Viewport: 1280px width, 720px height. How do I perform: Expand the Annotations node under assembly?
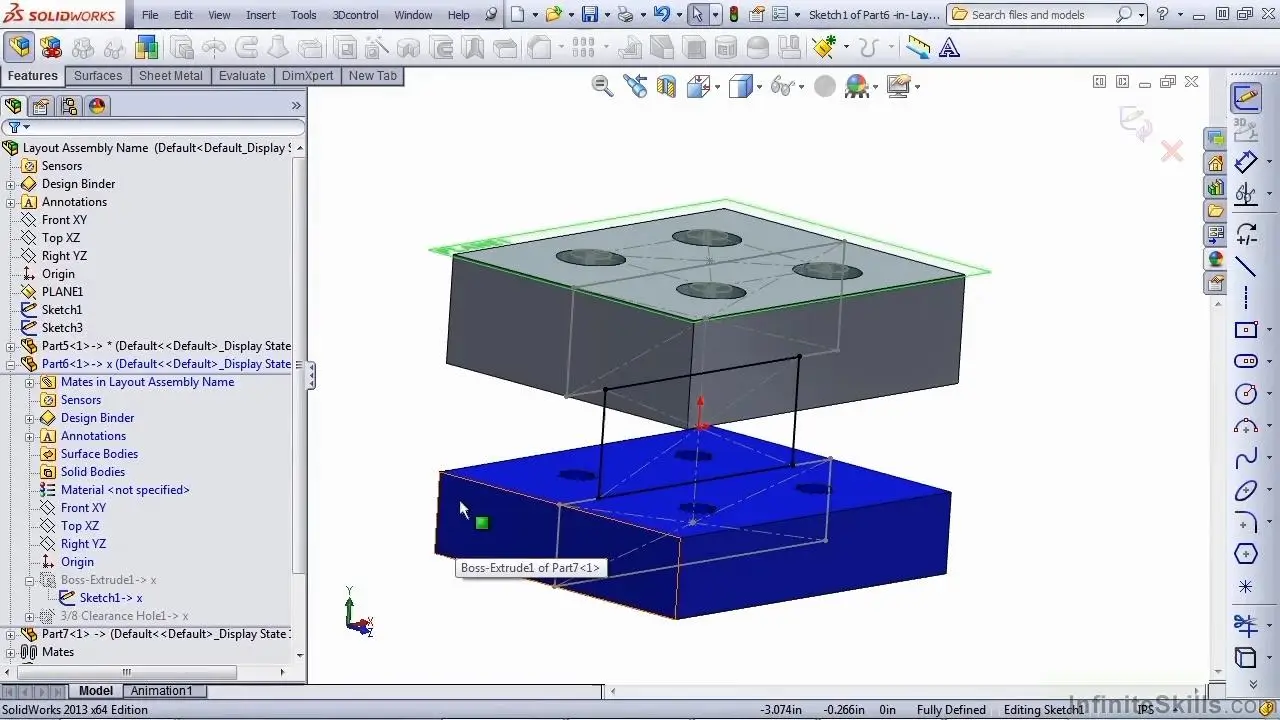10,202
